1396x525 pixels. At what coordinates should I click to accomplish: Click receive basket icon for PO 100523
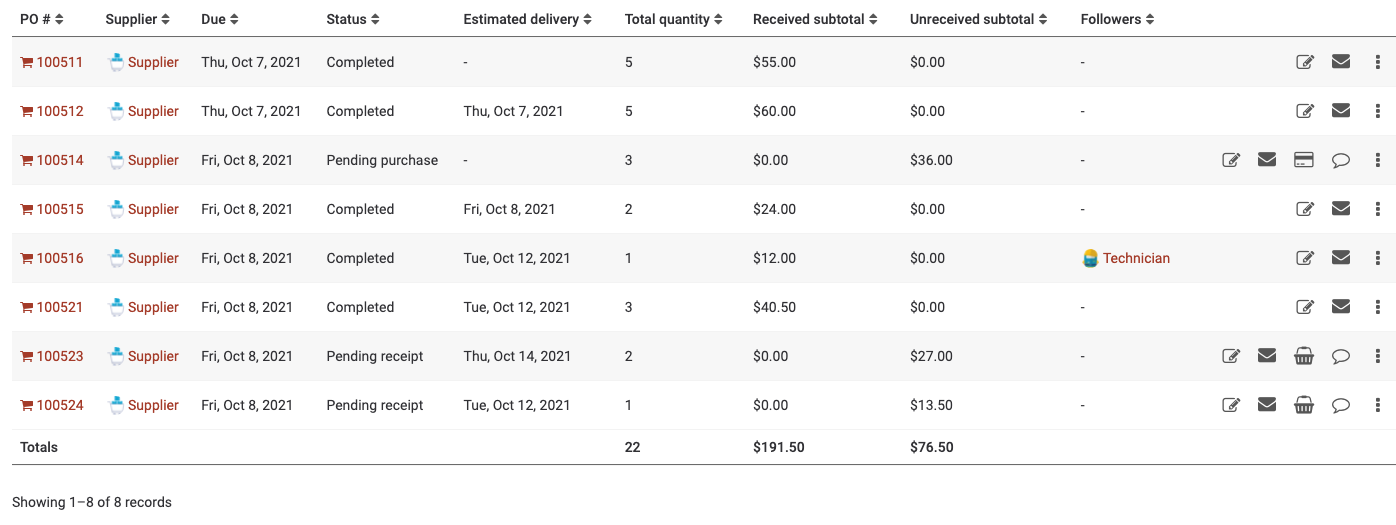(x=1304, y=356)
